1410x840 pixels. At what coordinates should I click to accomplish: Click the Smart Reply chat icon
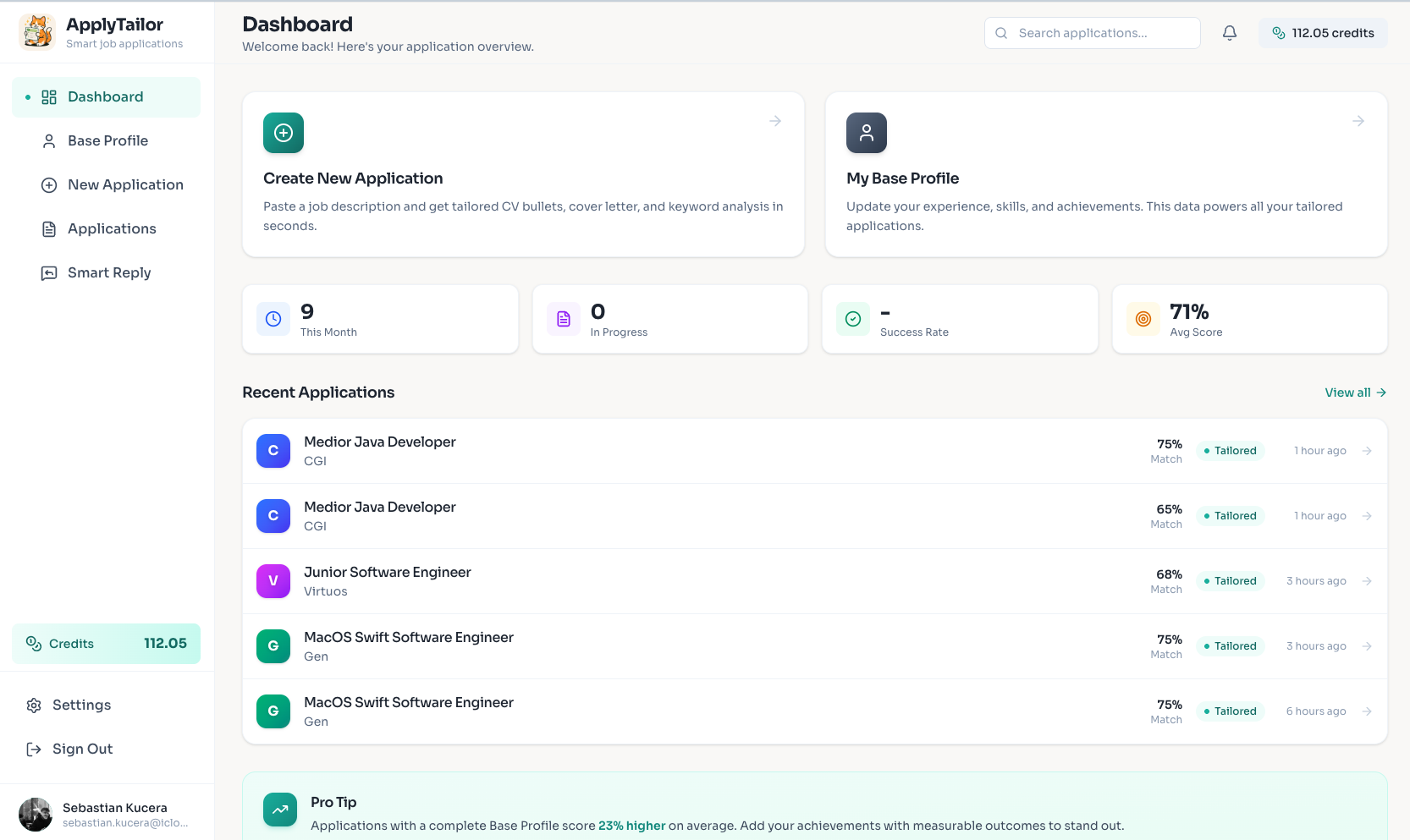[48, 272]
